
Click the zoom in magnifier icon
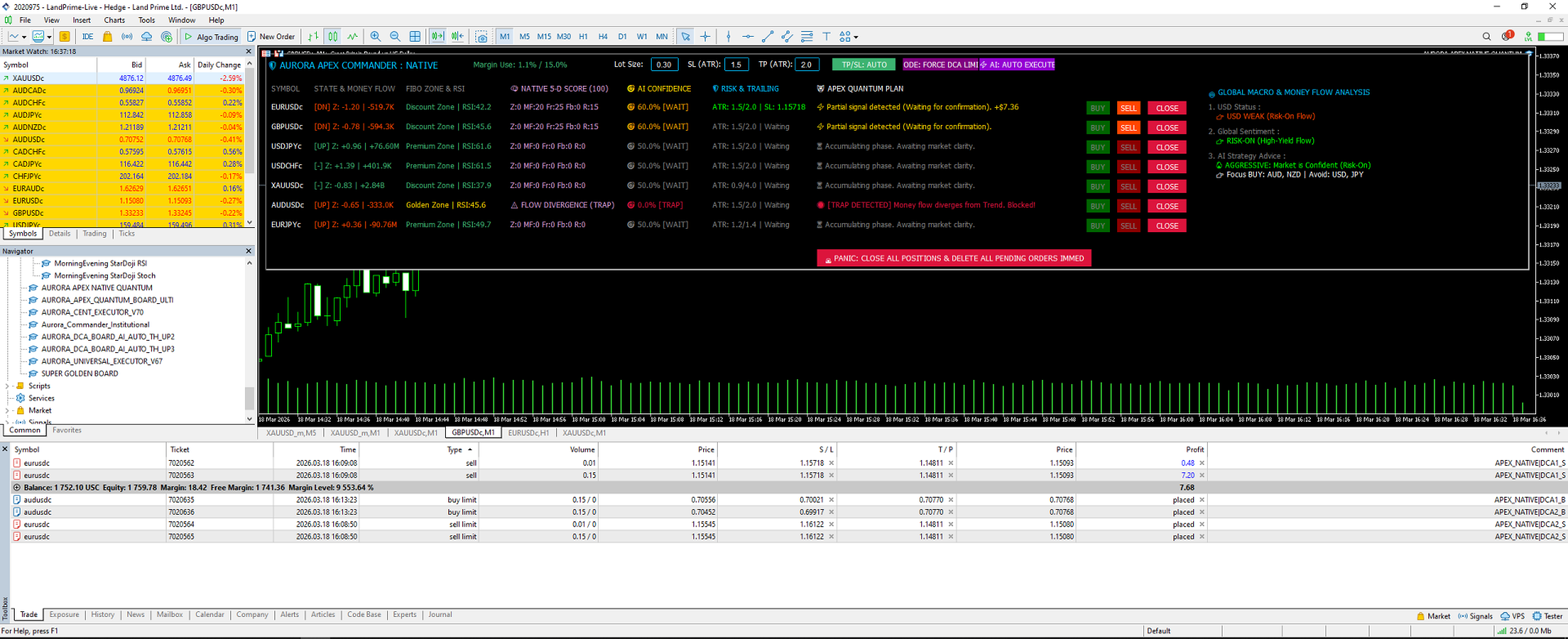click(x=376, y=37)
